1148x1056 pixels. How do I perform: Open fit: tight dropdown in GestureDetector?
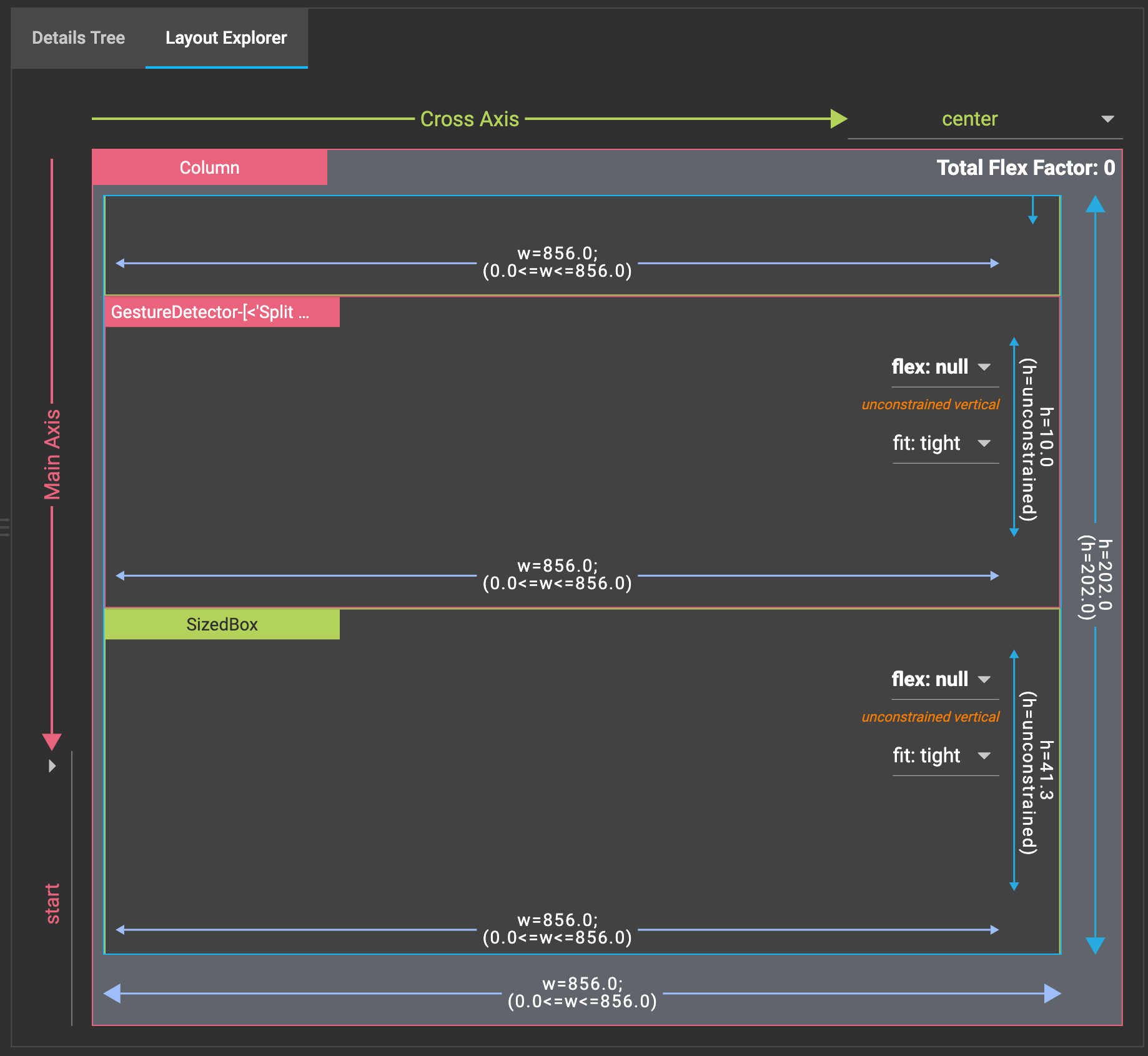pos(945,443)
